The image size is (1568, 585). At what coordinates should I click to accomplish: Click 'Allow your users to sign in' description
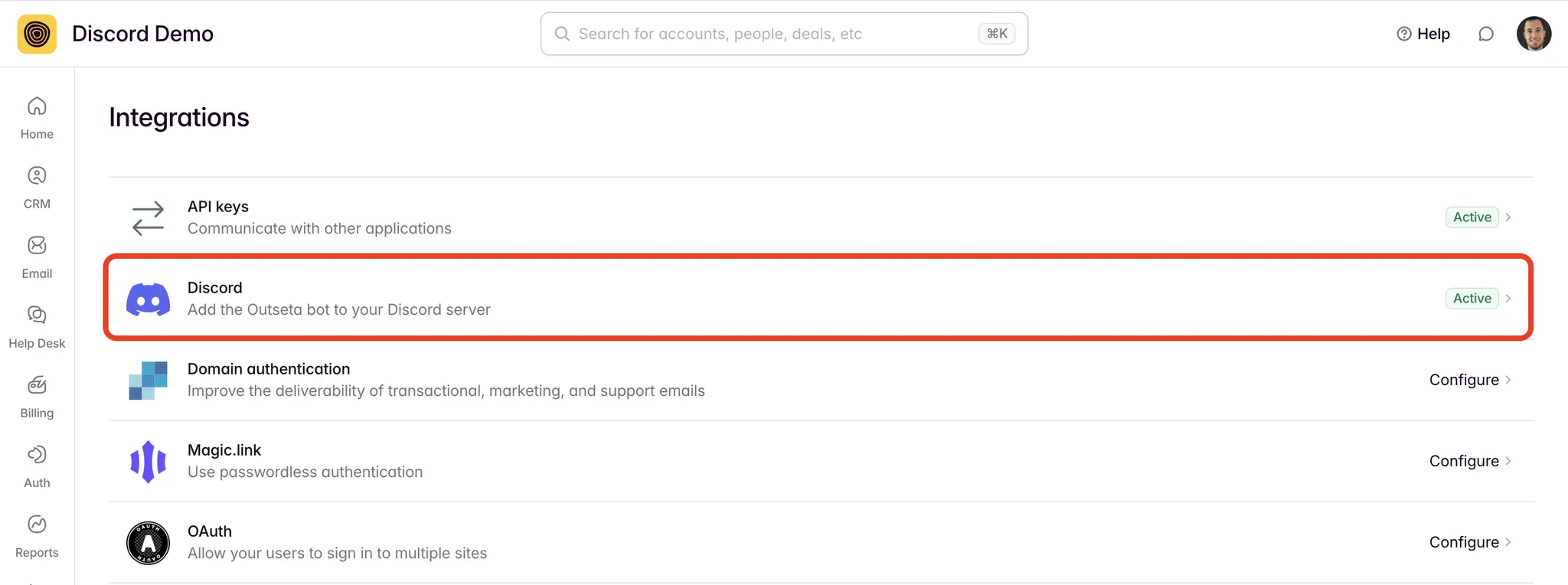[x=337, y=553]
